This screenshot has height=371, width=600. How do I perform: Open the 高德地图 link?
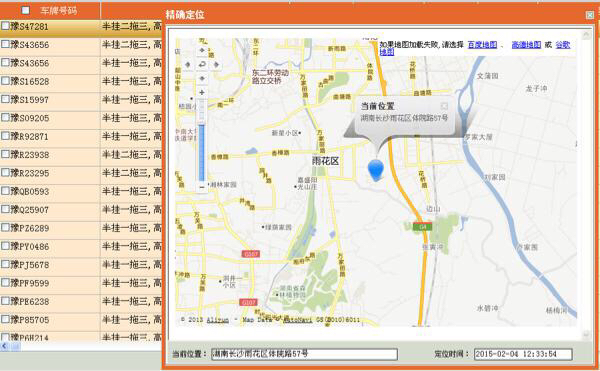click(x=526, y=45)
